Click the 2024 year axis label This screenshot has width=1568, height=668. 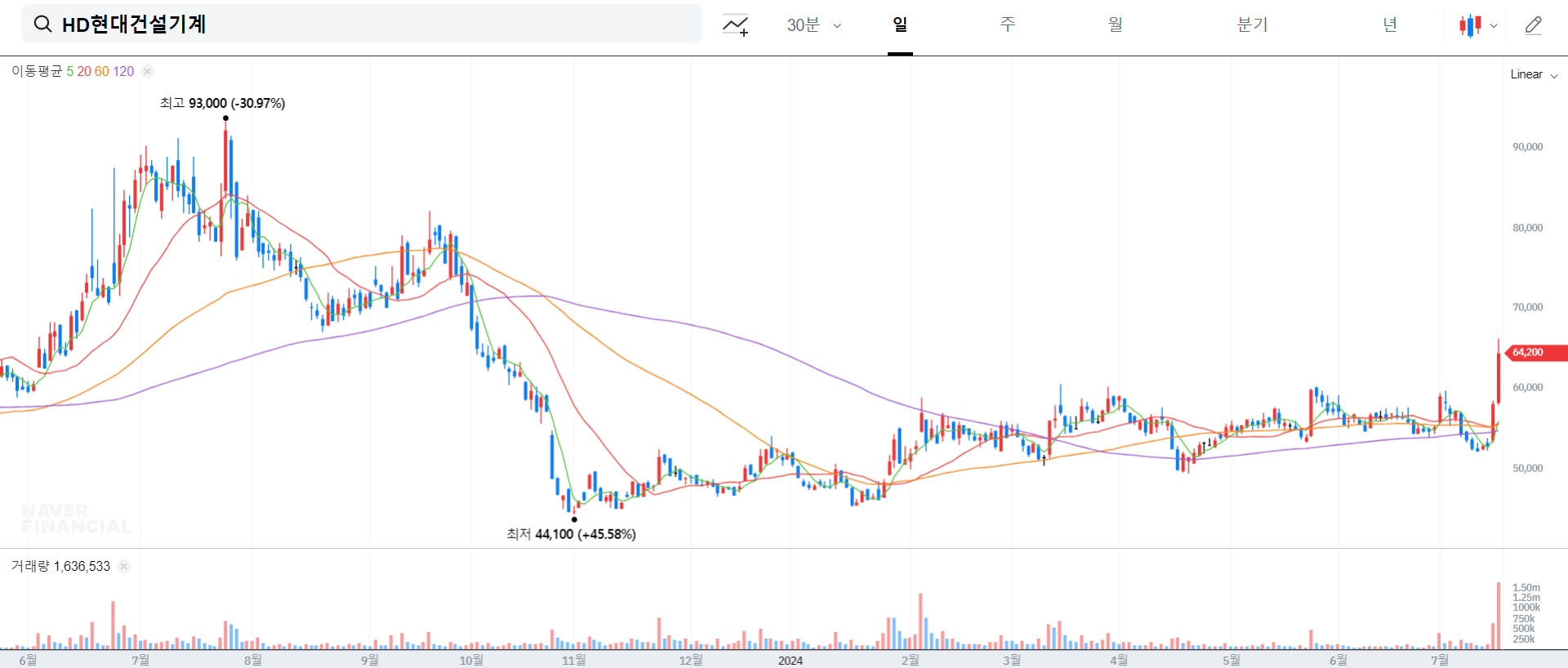(791, 660)
